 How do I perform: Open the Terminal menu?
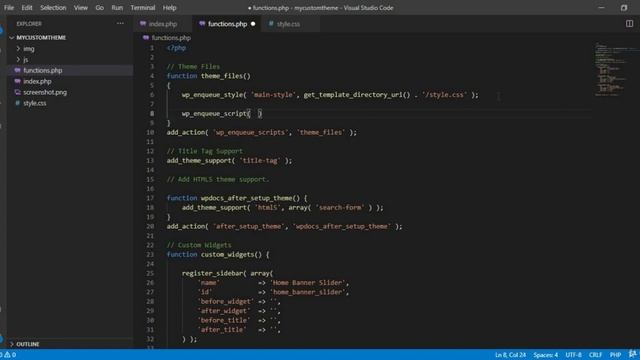point(143,8)
